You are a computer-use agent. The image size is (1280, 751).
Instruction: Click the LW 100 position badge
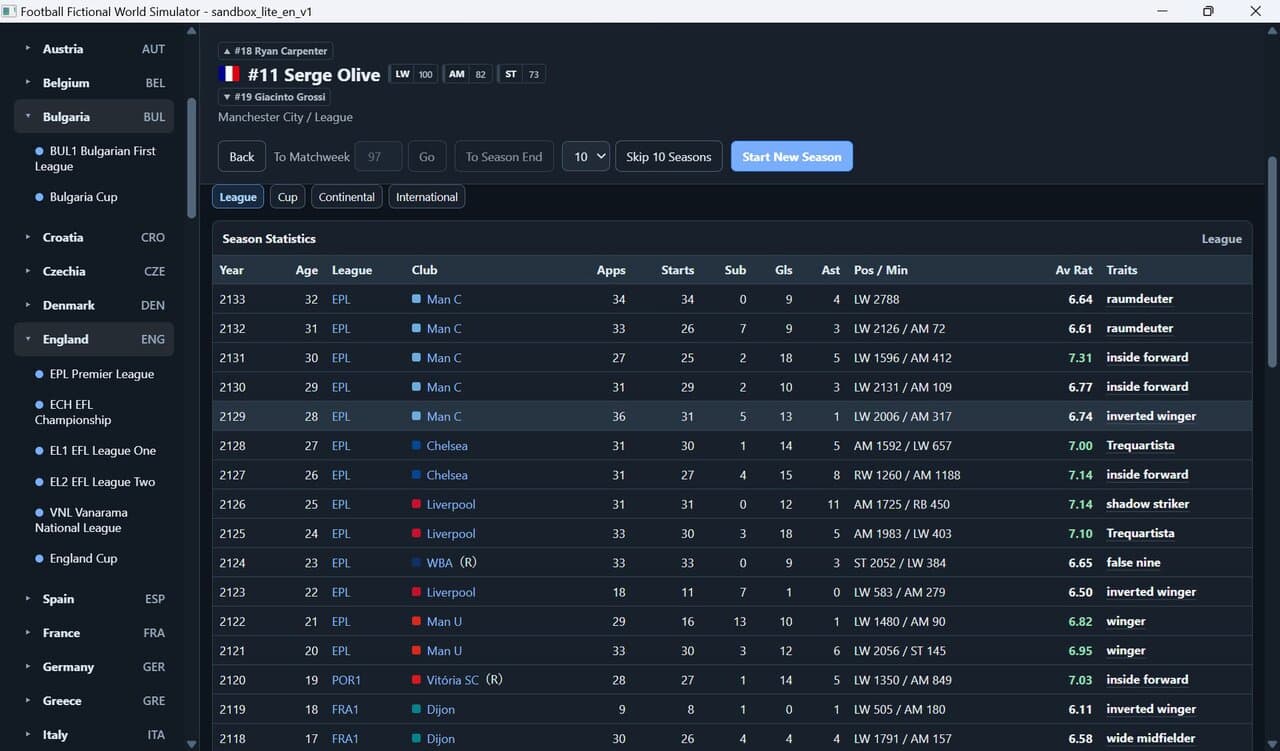[413, 74]
